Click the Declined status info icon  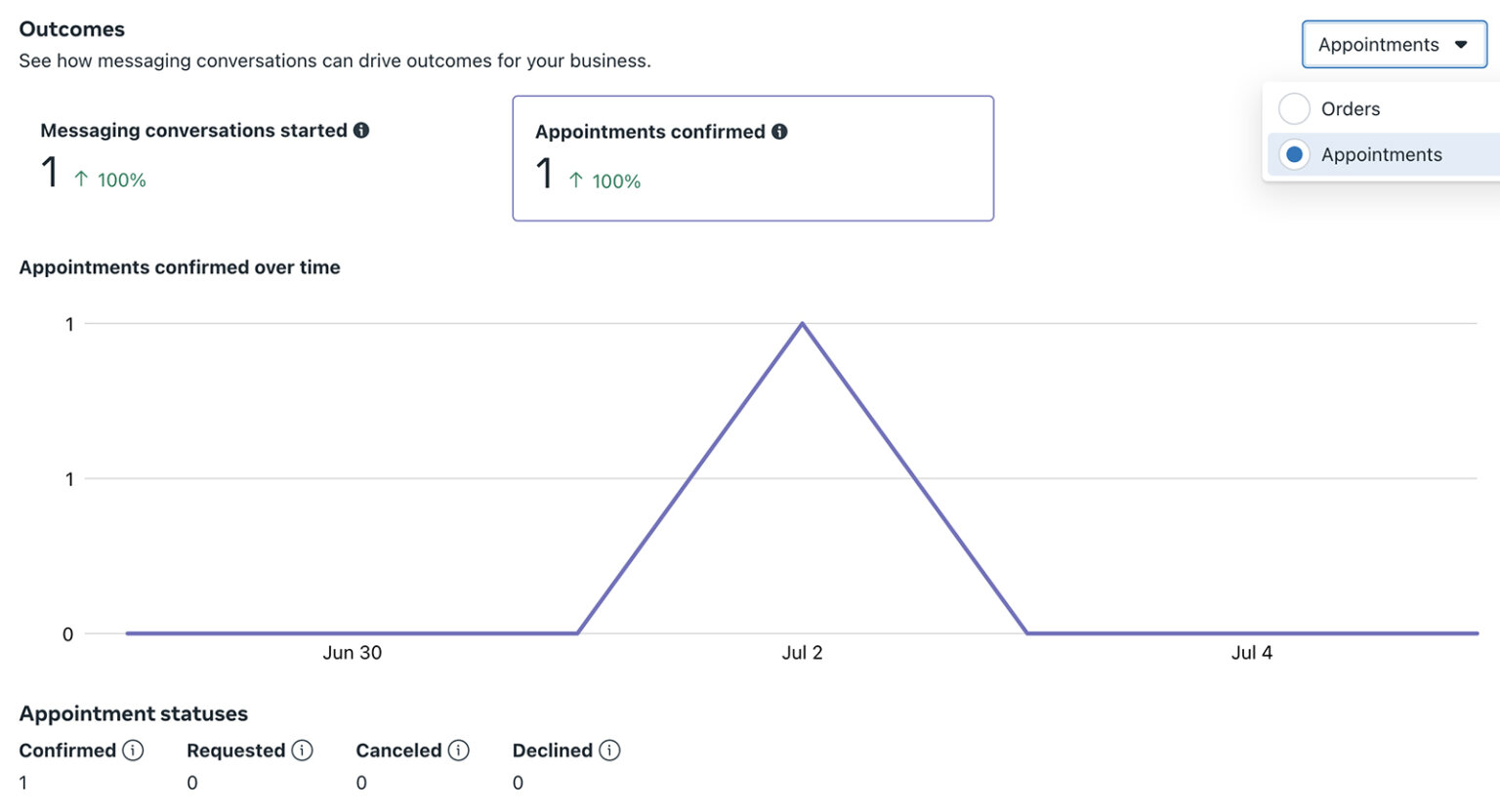click(609, 750)
